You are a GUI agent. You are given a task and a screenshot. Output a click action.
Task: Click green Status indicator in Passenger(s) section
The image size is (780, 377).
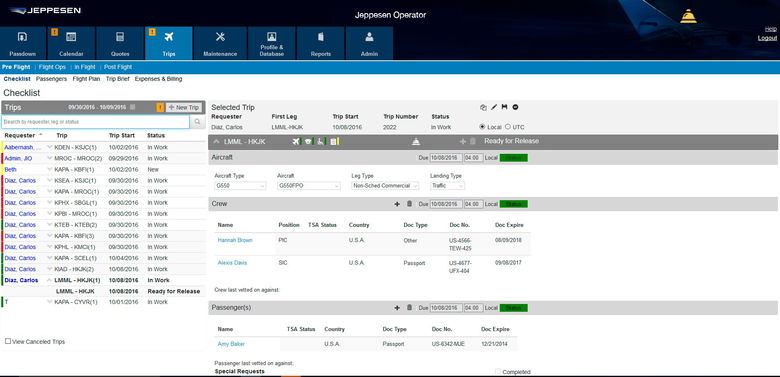(x=513, y=308)
